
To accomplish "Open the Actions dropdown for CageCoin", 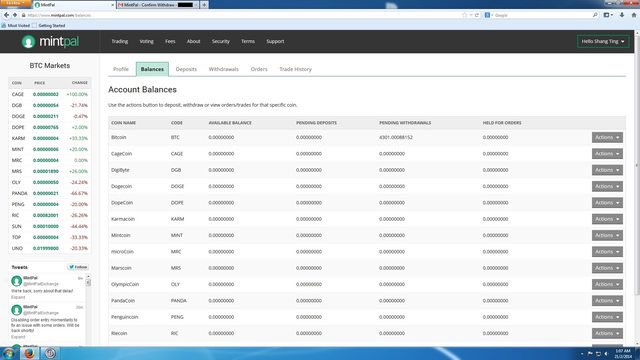I will (x=607, y=154).
